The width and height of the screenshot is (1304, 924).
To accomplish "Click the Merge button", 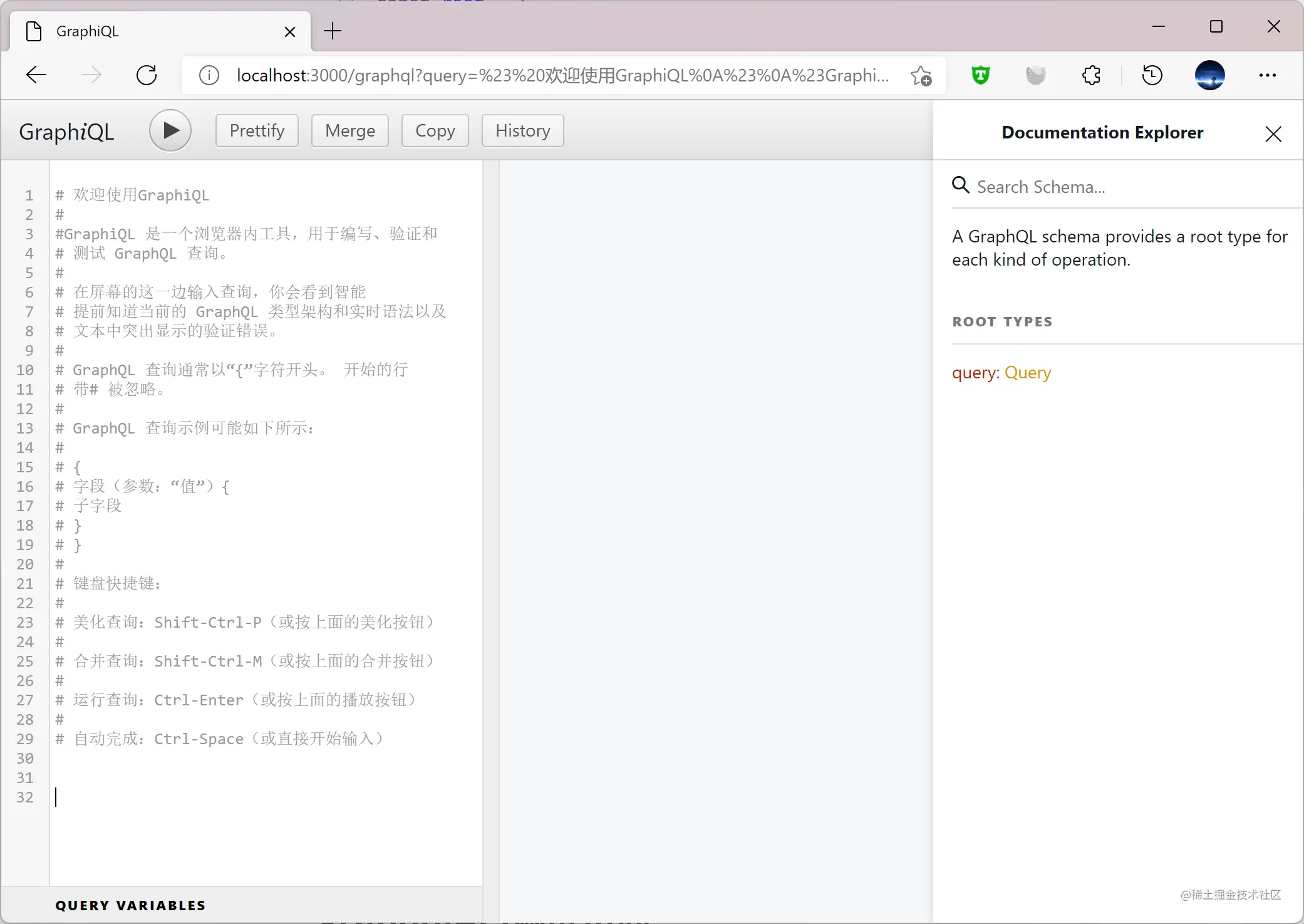I will click(350, 130).
